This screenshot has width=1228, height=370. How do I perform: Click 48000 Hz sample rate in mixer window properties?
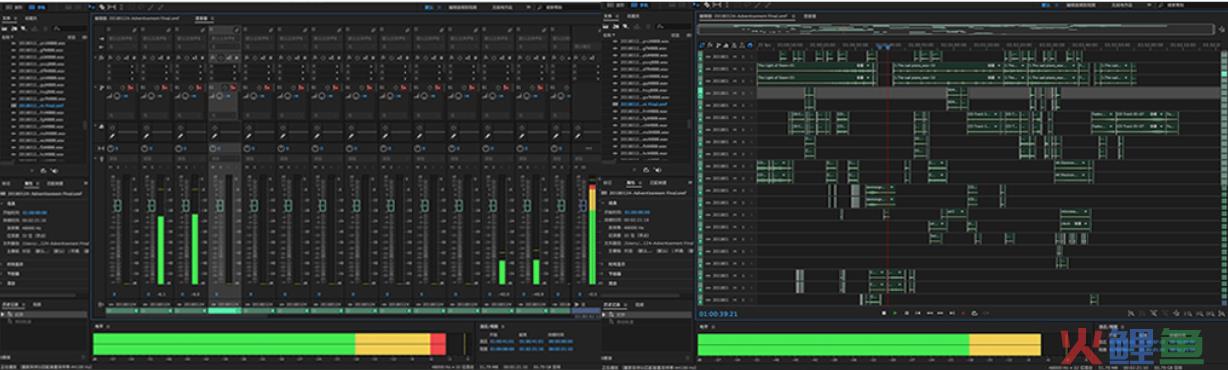click(33, 228)
